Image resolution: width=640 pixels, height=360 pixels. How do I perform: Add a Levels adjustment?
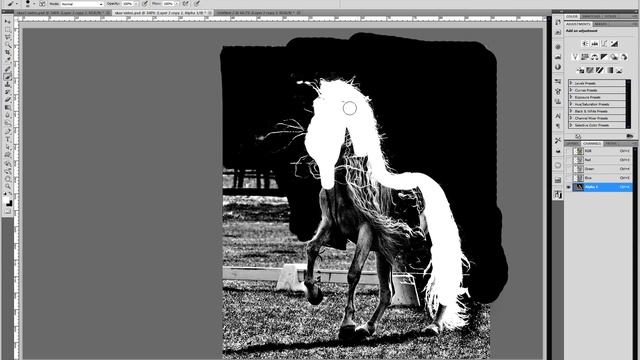[595, 43]
